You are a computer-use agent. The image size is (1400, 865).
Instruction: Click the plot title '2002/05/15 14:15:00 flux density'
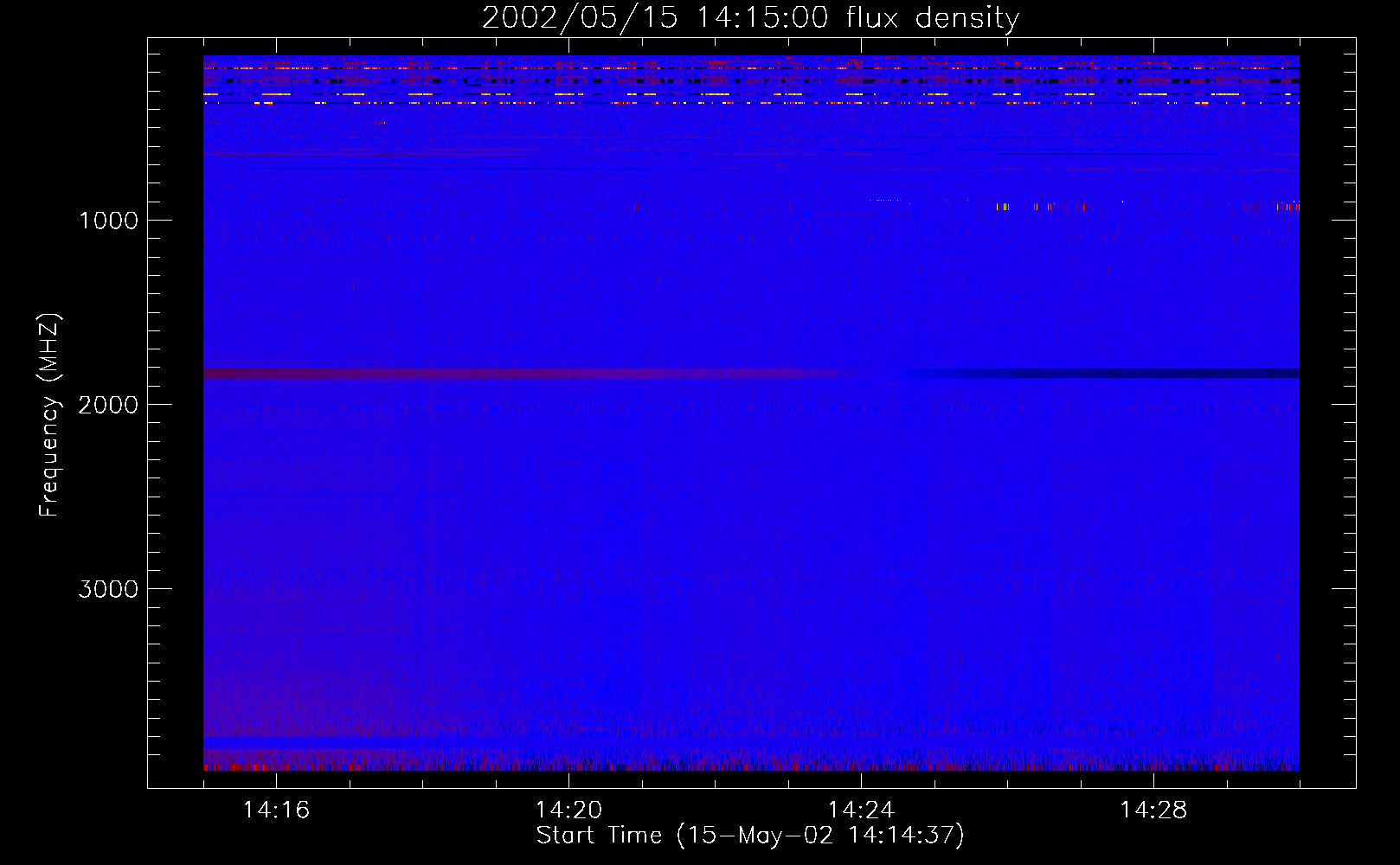(750, 18)
